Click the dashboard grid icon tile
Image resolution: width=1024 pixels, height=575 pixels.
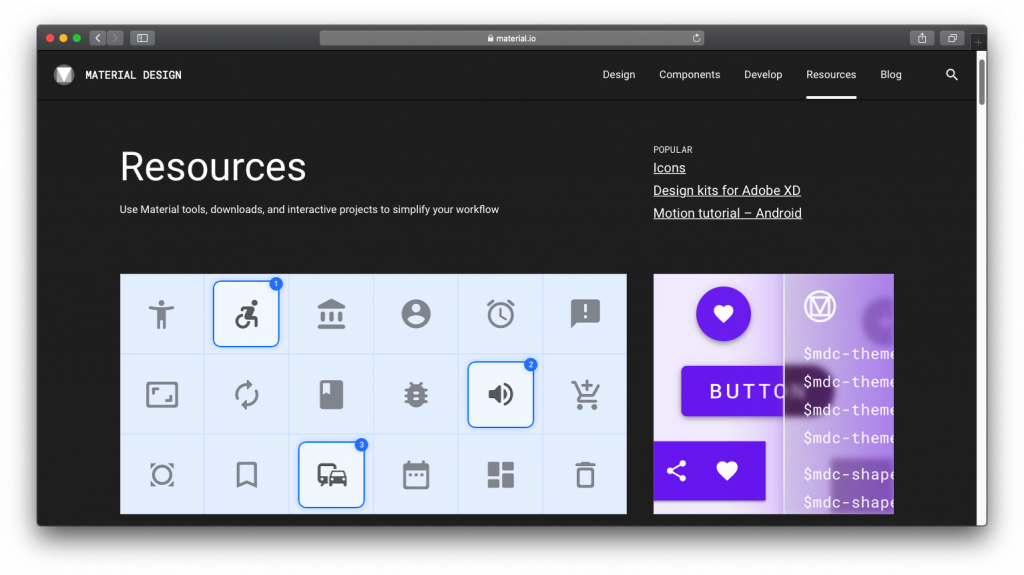(501, 475)
